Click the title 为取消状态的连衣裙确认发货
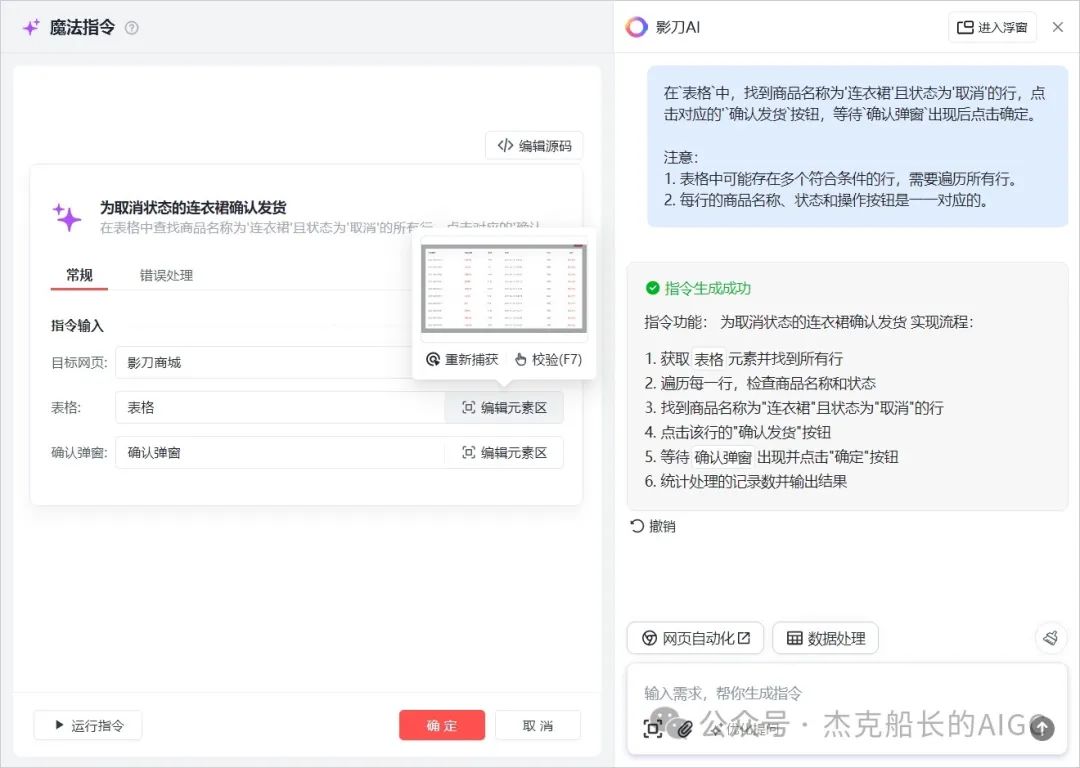Screen dimensions: 1080x768 193,207
